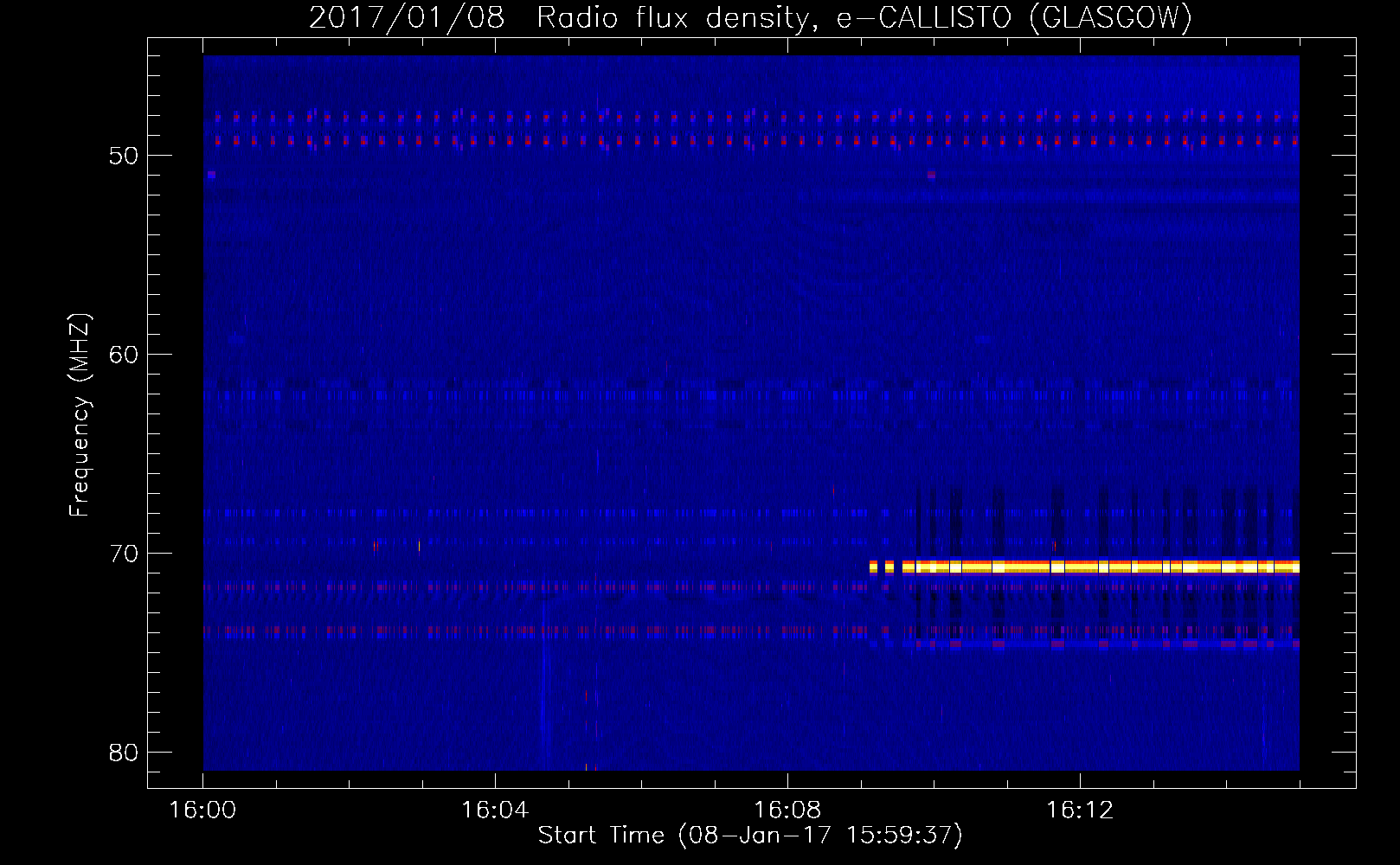Click the plot title mentioning e-CALLISTO (GLASGOW)
The image size is (1400, 865).
[750, 17]
